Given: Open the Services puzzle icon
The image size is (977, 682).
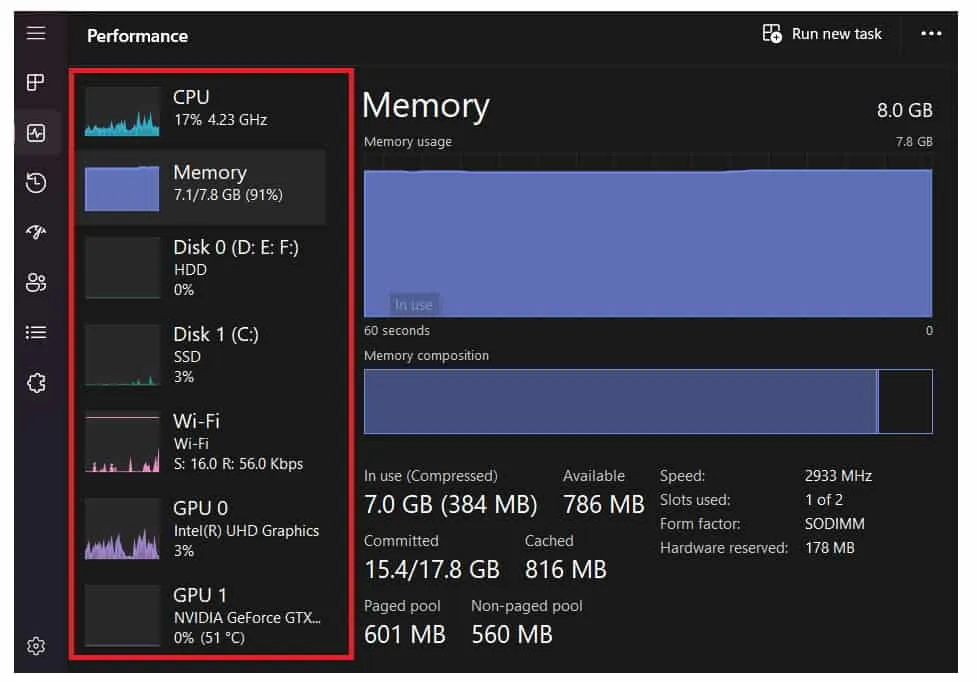Looking at the screenshot, I should click(36, 382).
